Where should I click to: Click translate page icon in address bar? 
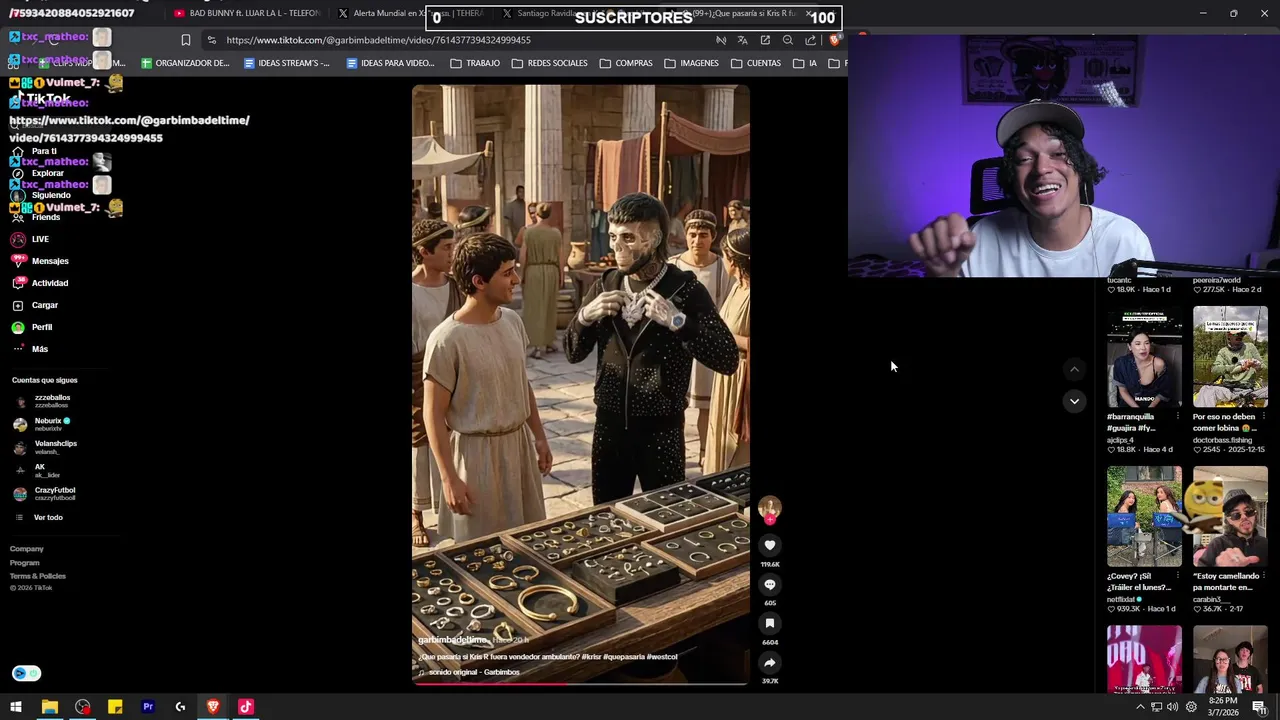[x=742, y=40]
